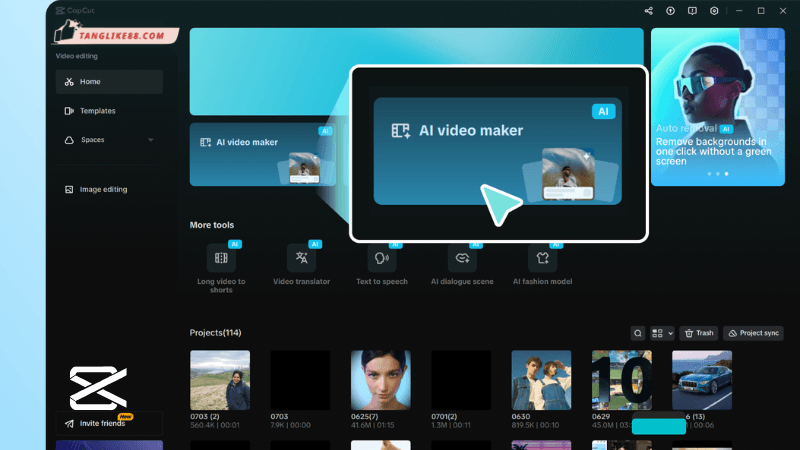The height and width of the screenshot is (450, 800).
Task: Open the projects view layout dropdown
Action: [x=662, y=333]
